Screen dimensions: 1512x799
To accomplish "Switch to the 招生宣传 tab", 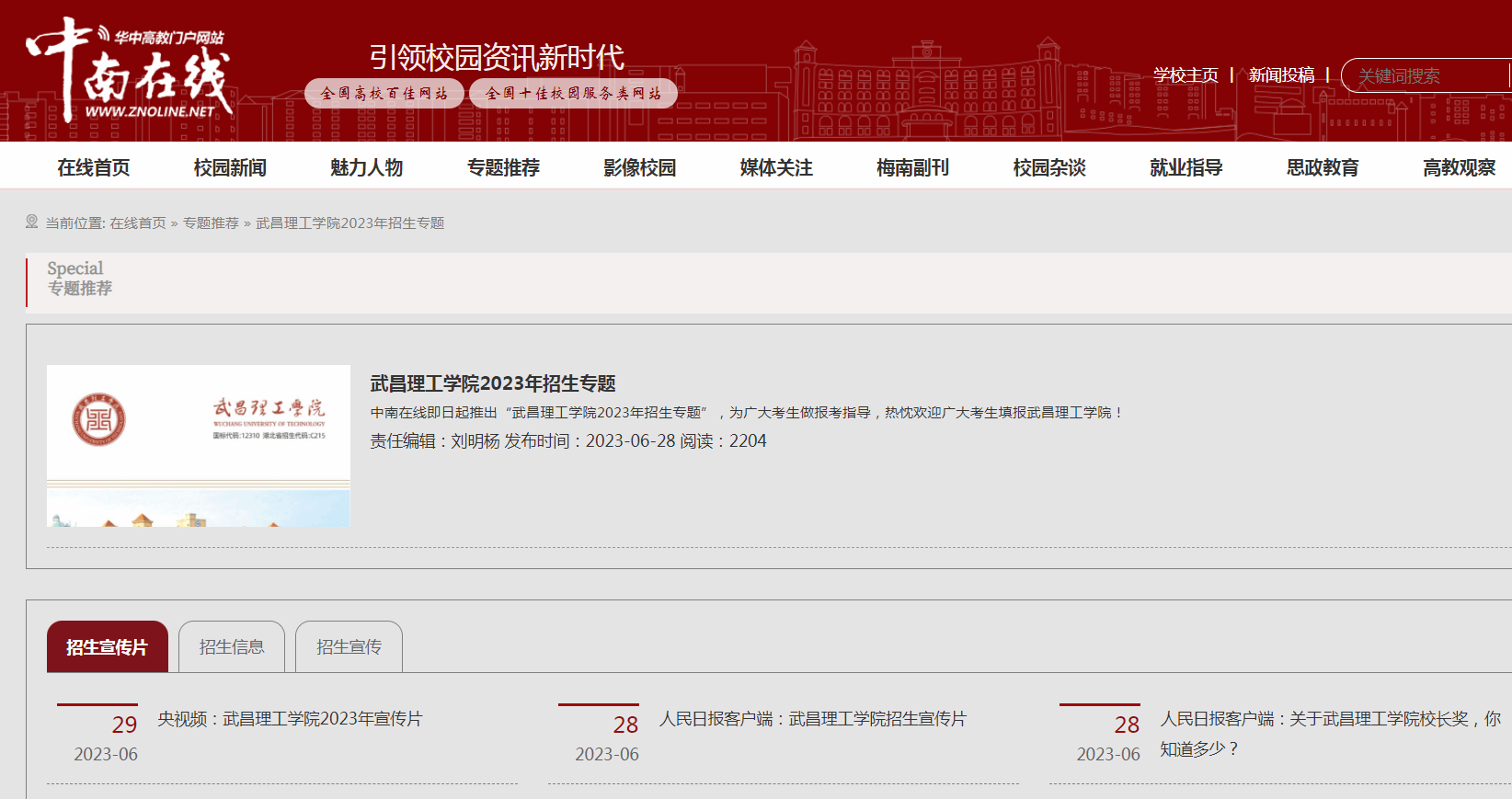I will coord(349,646).
